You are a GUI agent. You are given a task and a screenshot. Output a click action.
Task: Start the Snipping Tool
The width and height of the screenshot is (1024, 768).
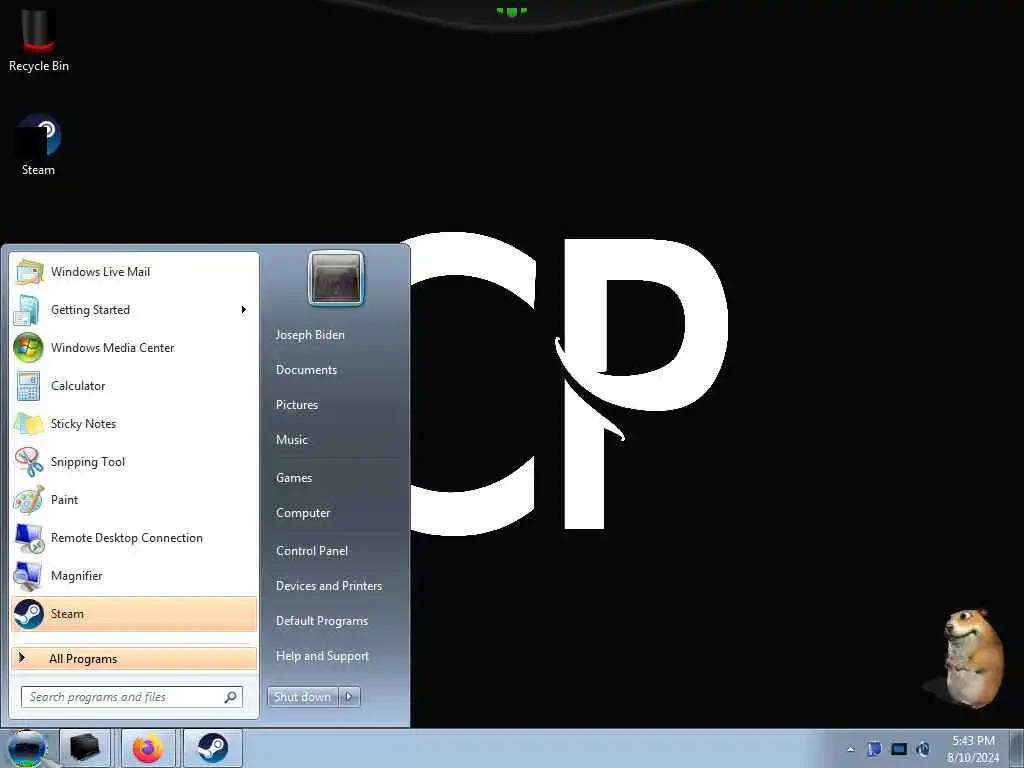(x=135, y=461)
